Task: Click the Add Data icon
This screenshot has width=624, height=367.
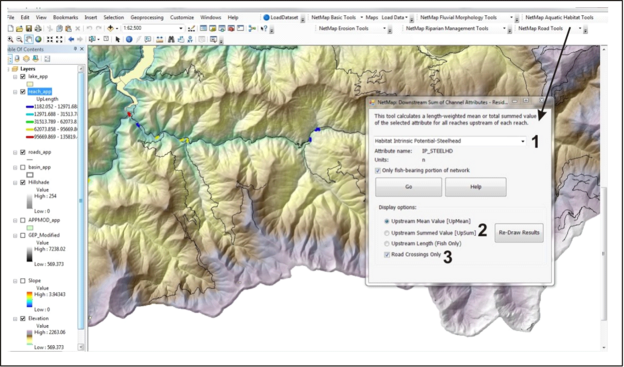Action: [x=110, y=28]
